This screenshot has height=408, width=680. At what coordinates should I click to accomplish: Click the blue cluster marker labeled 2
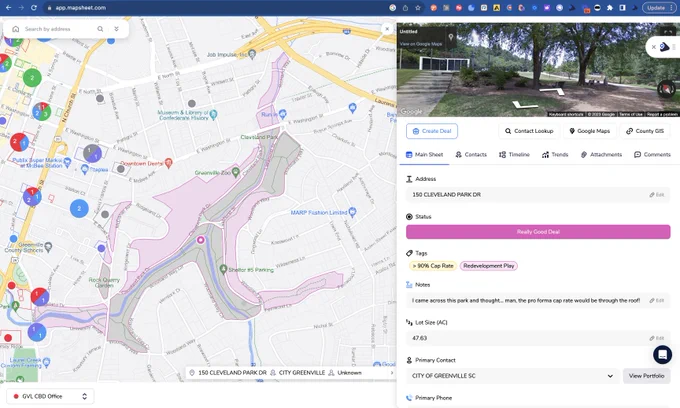point(79,209)
